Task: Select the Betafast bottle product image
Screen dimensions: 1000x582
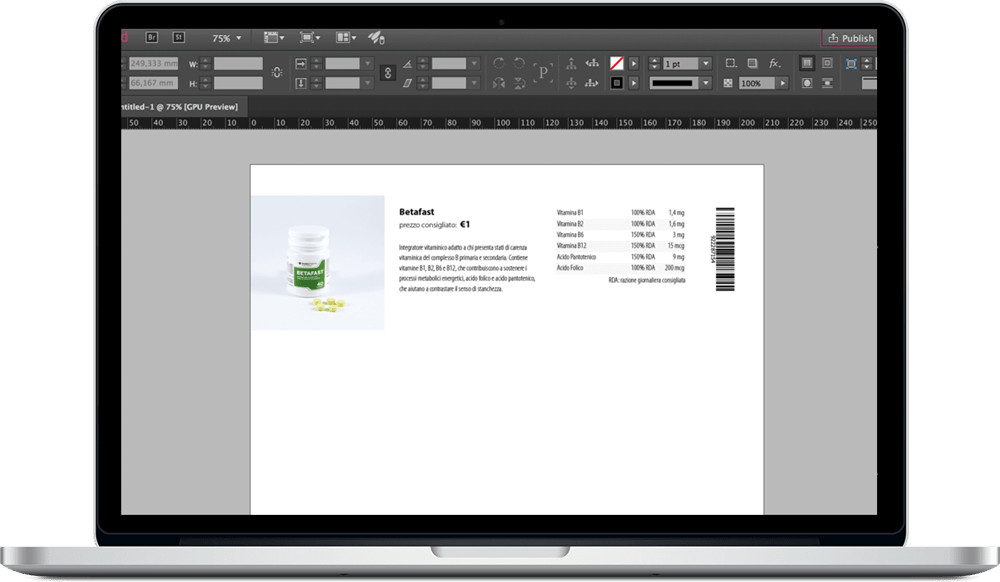Action: [x=318, y=263]
